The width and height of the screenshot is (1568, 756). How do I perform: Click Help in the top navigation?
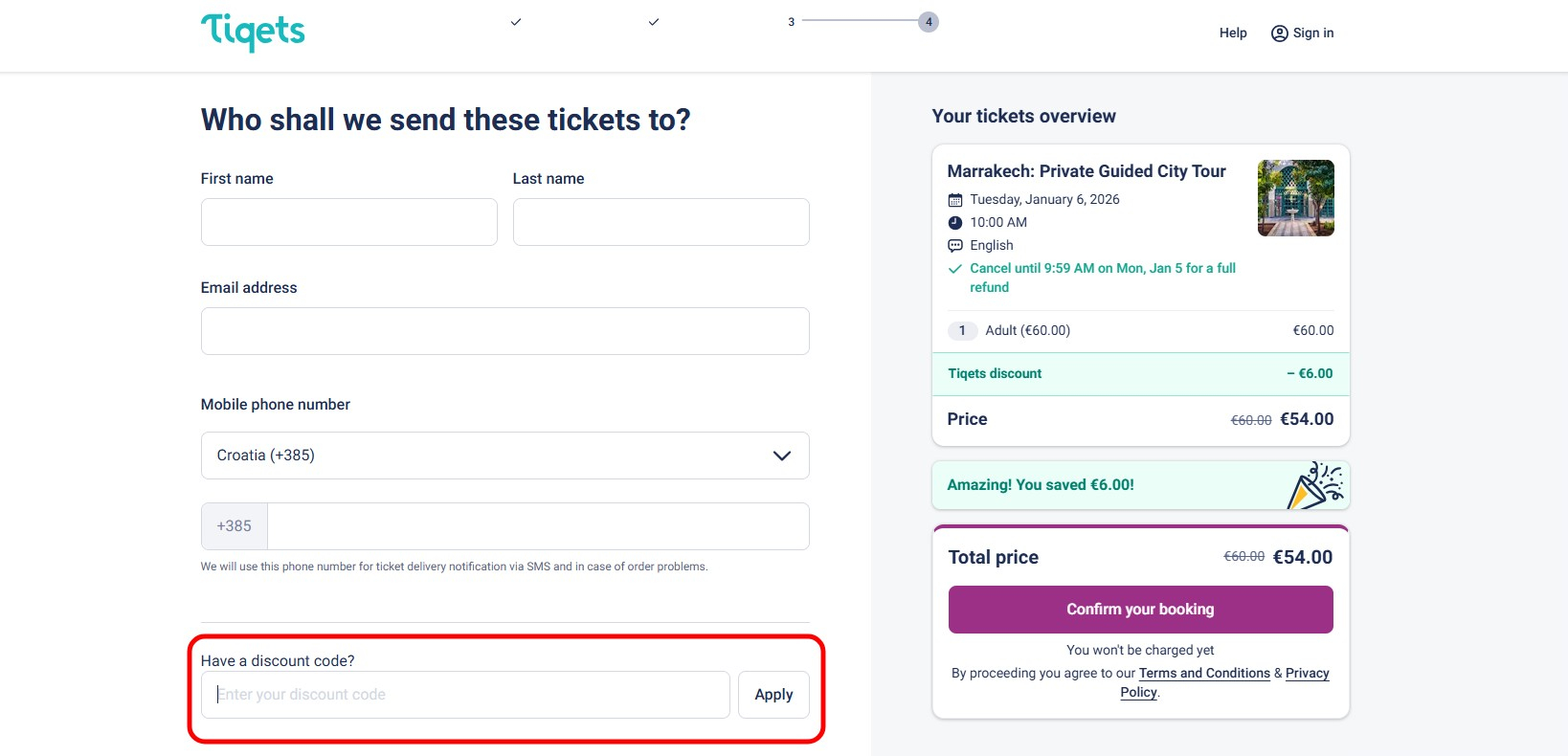coord(1232,33)
